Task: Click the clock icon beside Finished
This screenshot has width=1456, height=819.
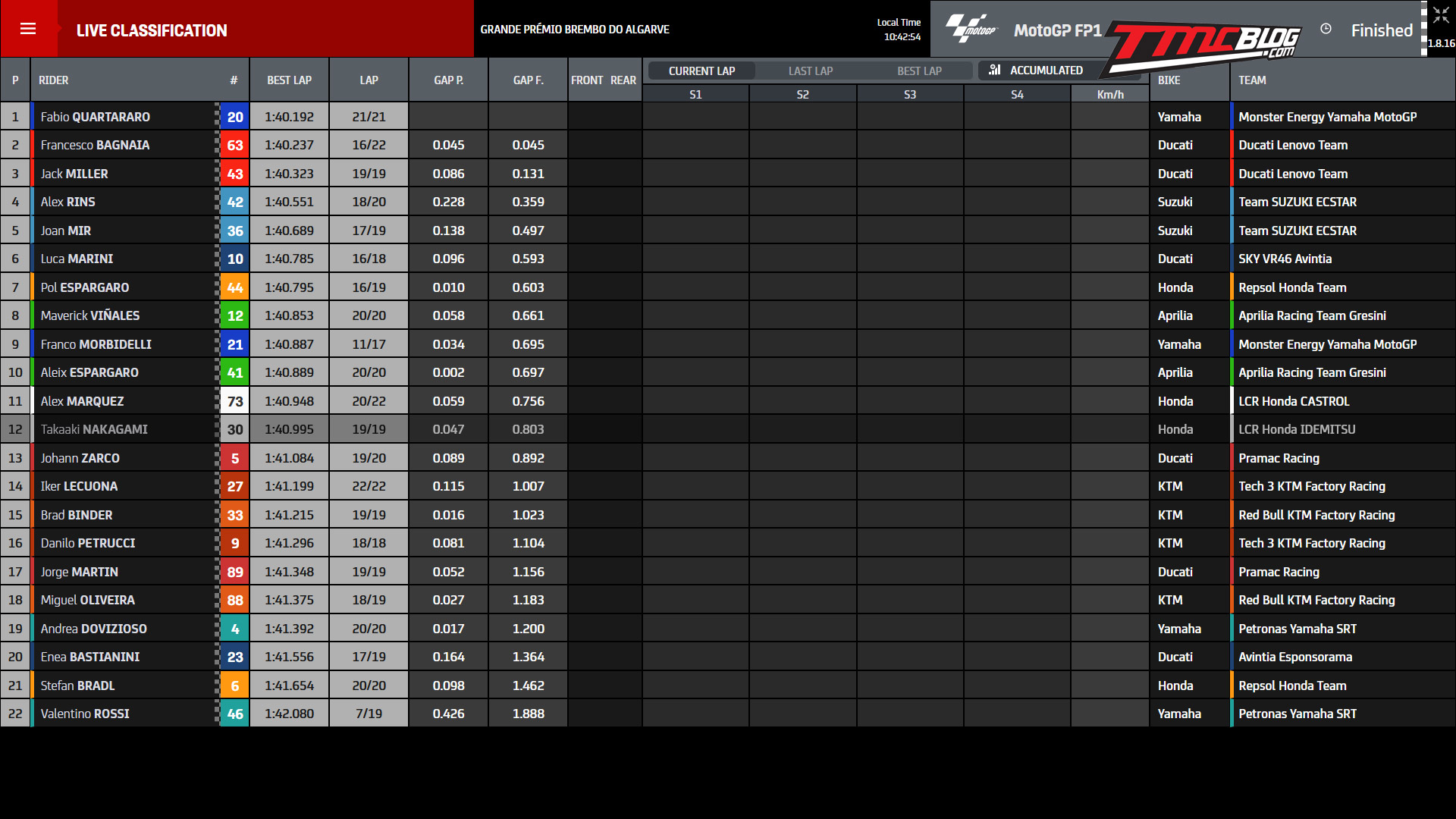Action: coord(1326,29)
